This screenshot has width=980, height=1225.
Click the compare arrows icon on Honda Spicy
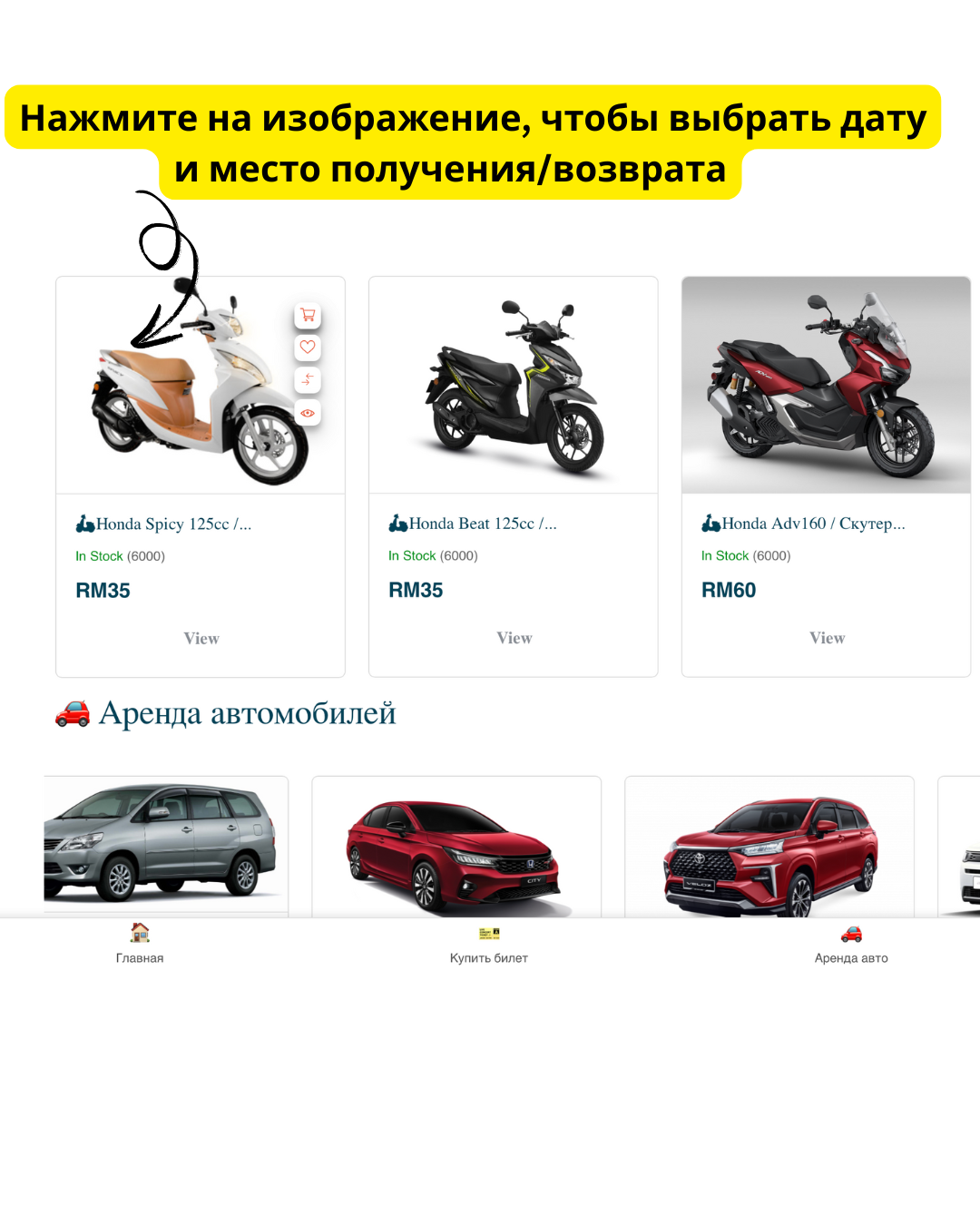(x=308, y=379)
